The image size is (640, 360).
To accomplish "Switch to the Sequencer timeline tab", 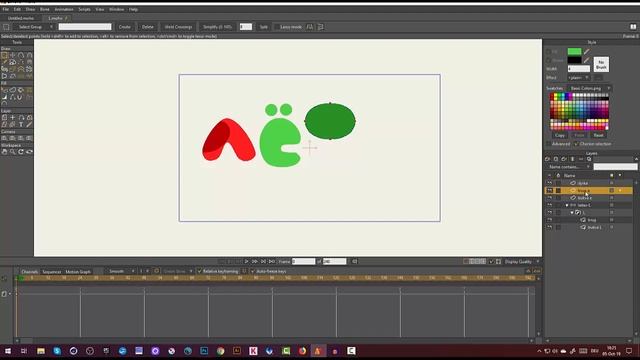I will pyautogui.click(x=52, y=272).
